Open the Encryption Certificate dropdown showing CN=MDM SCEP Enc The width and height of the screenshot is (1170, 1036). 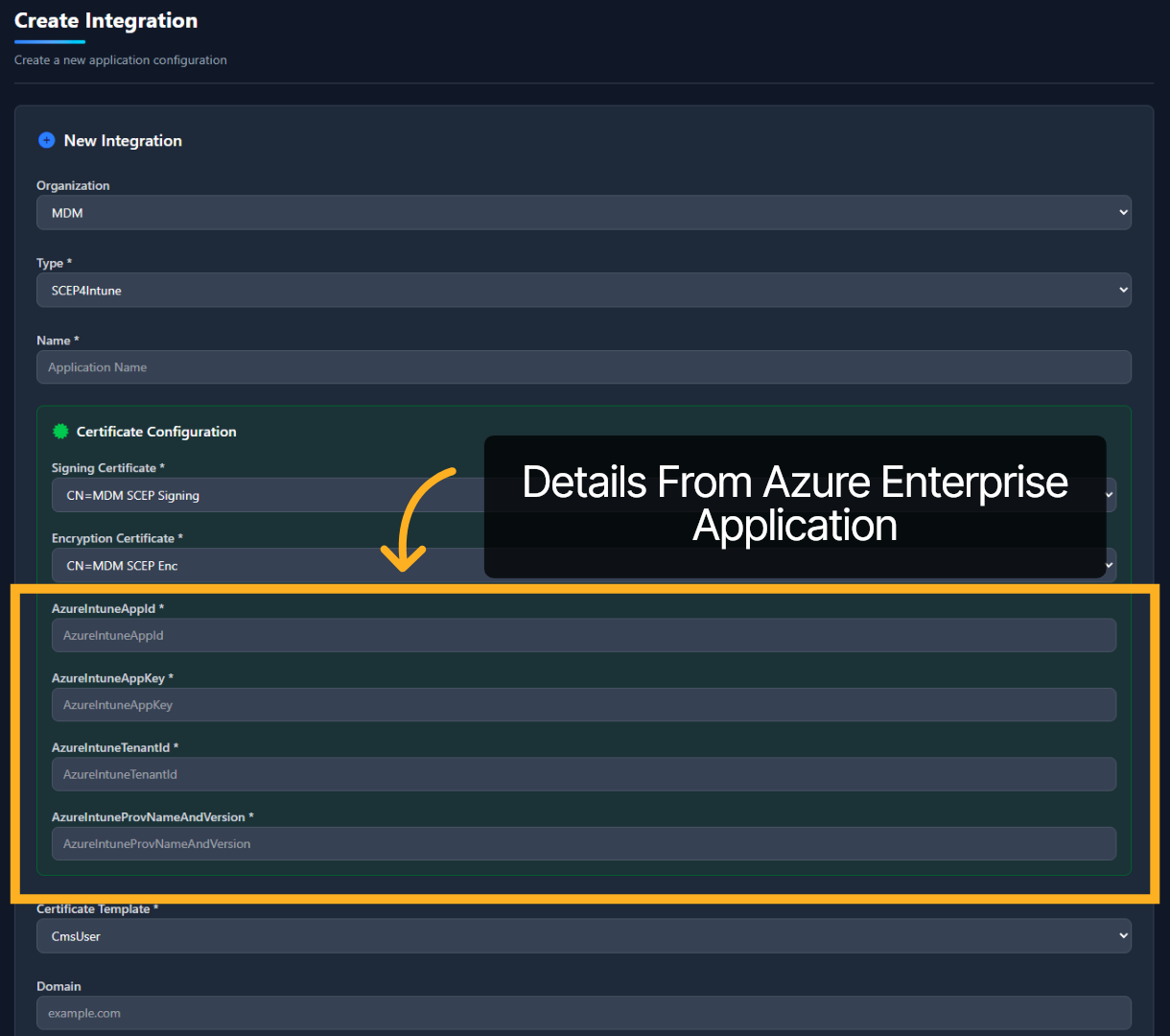(288, 565)
